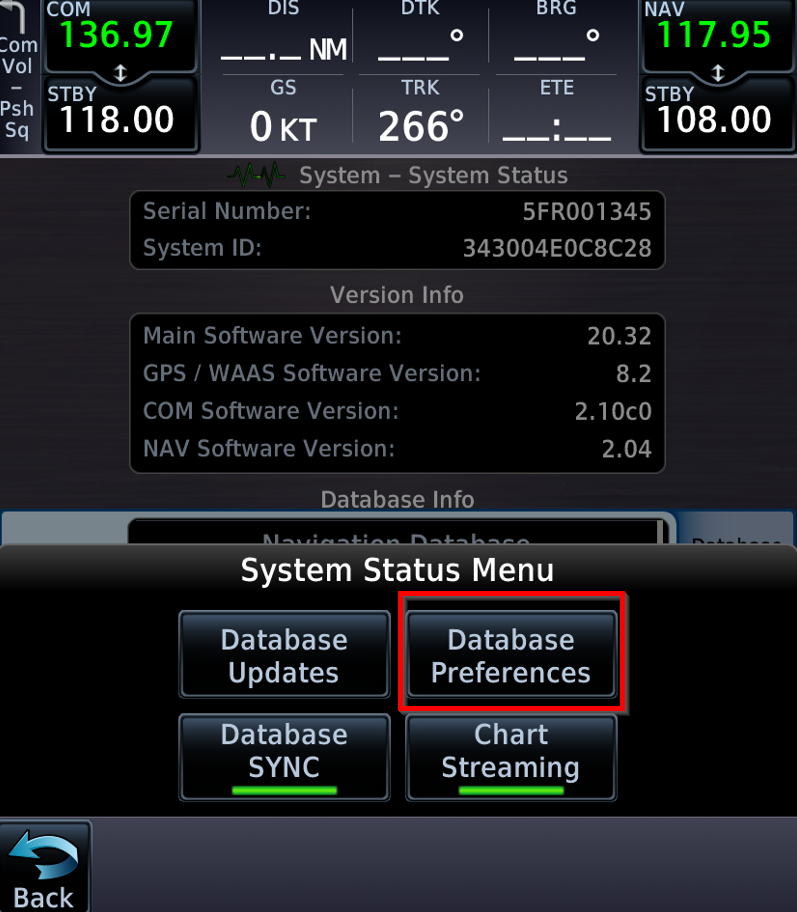Swap COM active and standby frequencies arrow

point(120,73)
